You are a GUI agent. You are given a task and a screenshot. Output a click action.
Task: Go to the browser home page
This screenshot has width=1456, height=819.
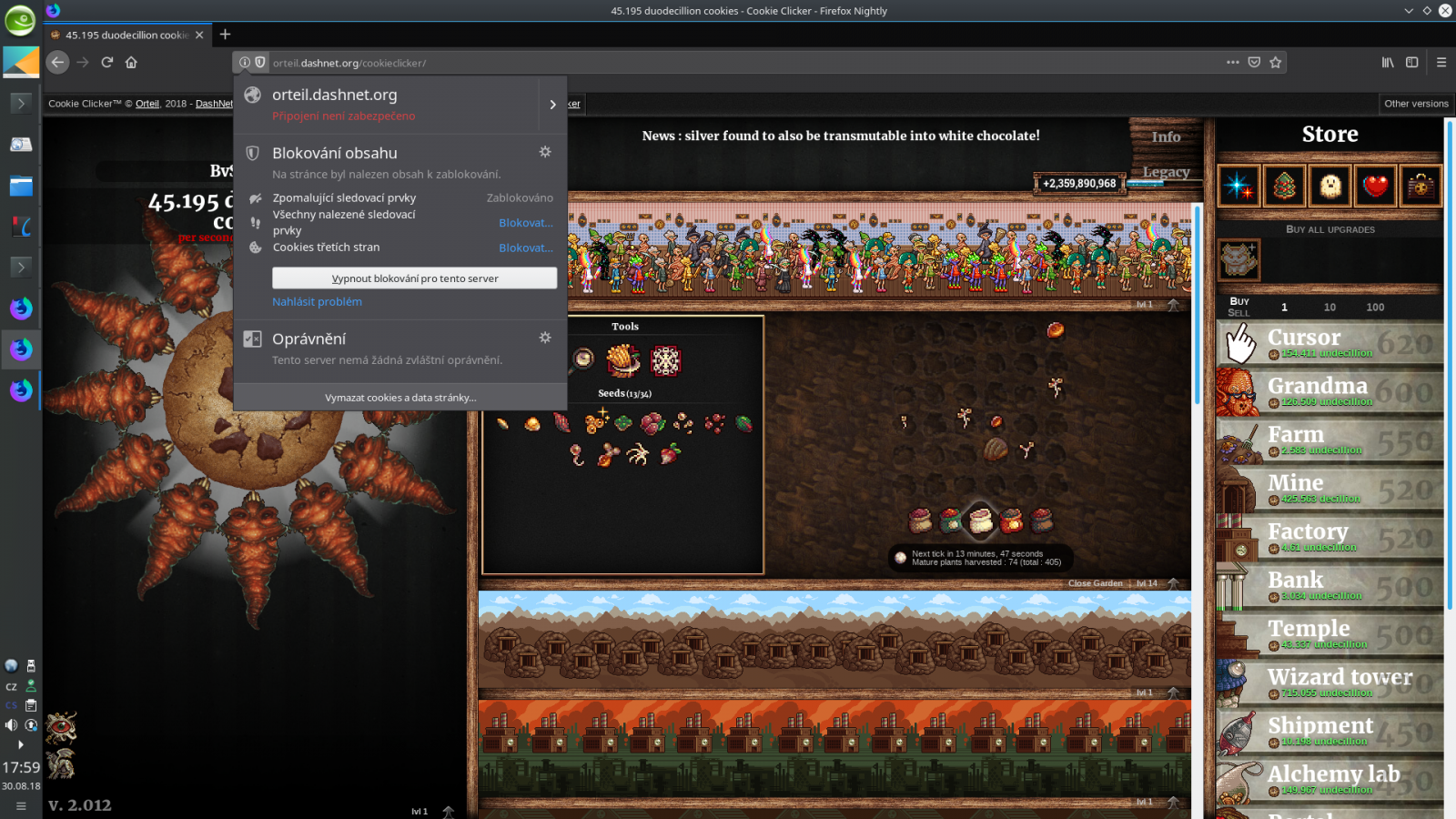131,62
